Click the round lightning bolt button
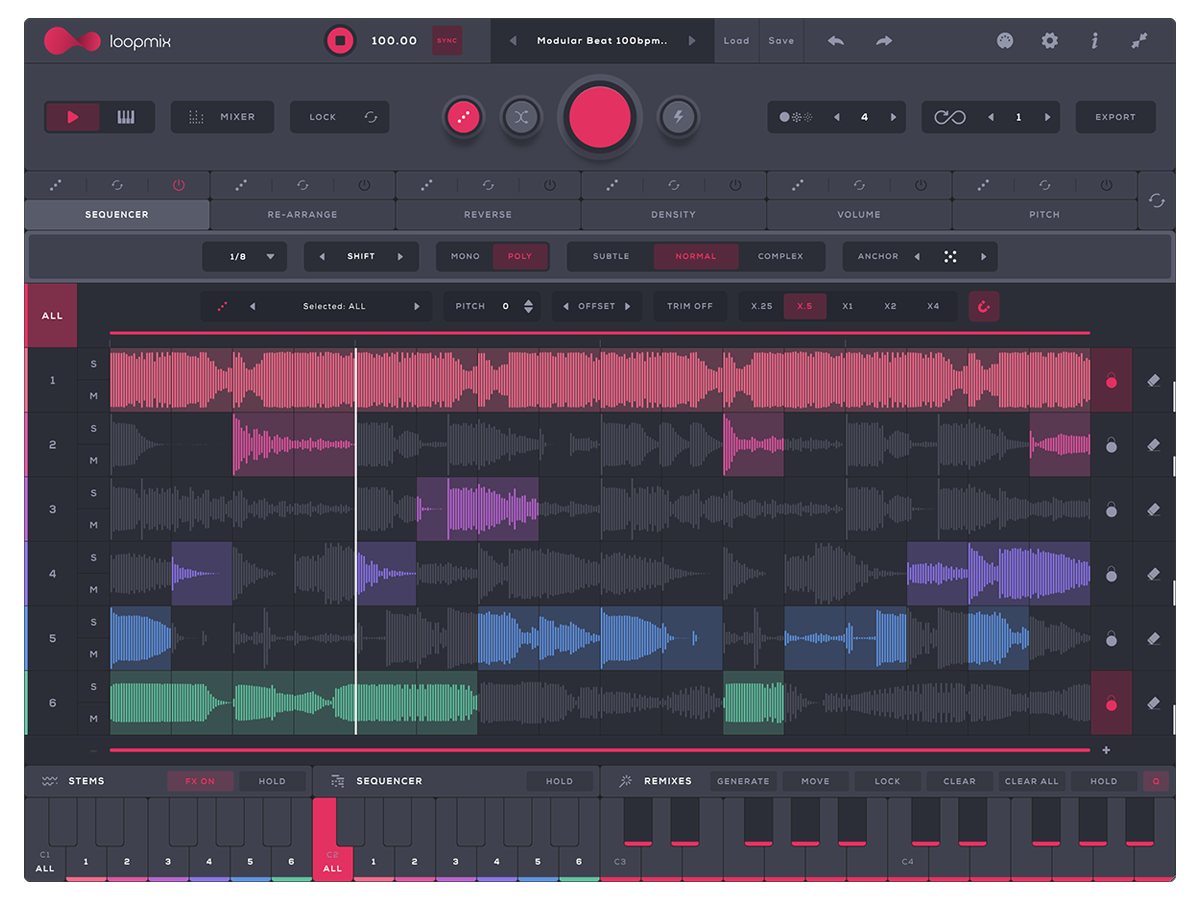Image resolution: width=1200 pixels, height=900 pixels. [679, 117]
